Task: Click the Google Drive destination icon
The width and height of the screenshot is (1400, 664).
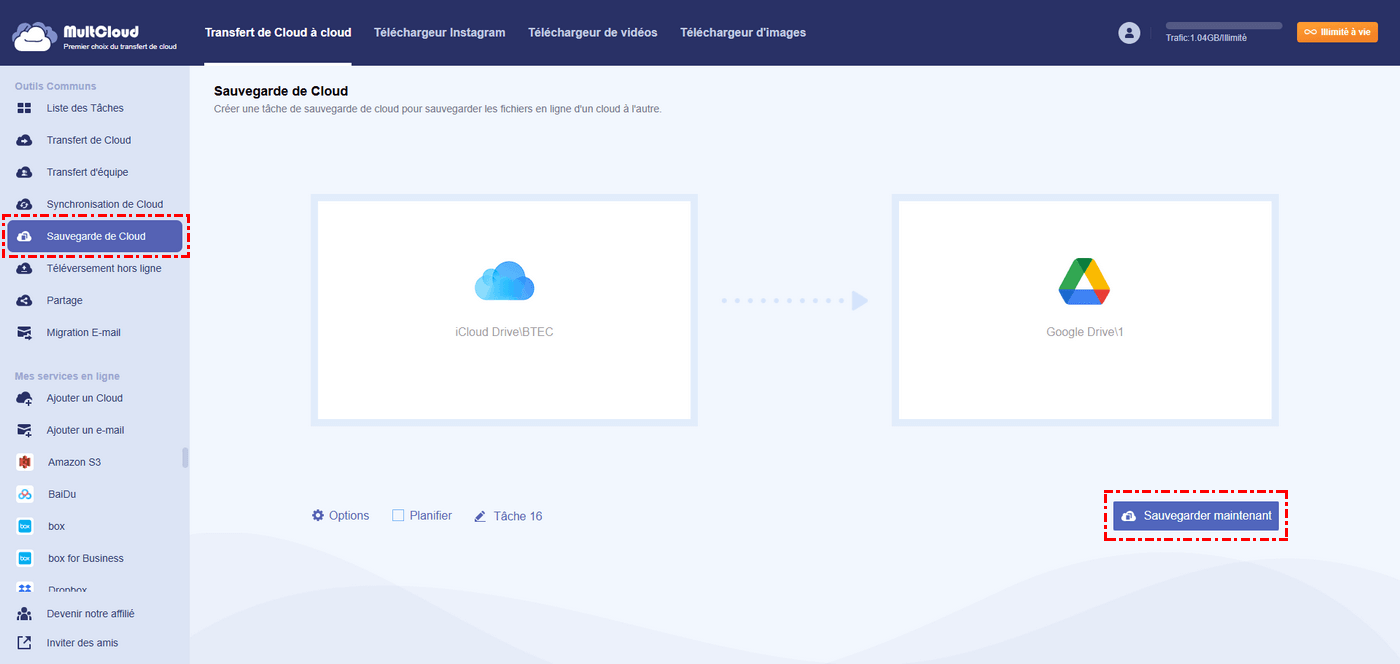Action: click(x=1085, y=281)
